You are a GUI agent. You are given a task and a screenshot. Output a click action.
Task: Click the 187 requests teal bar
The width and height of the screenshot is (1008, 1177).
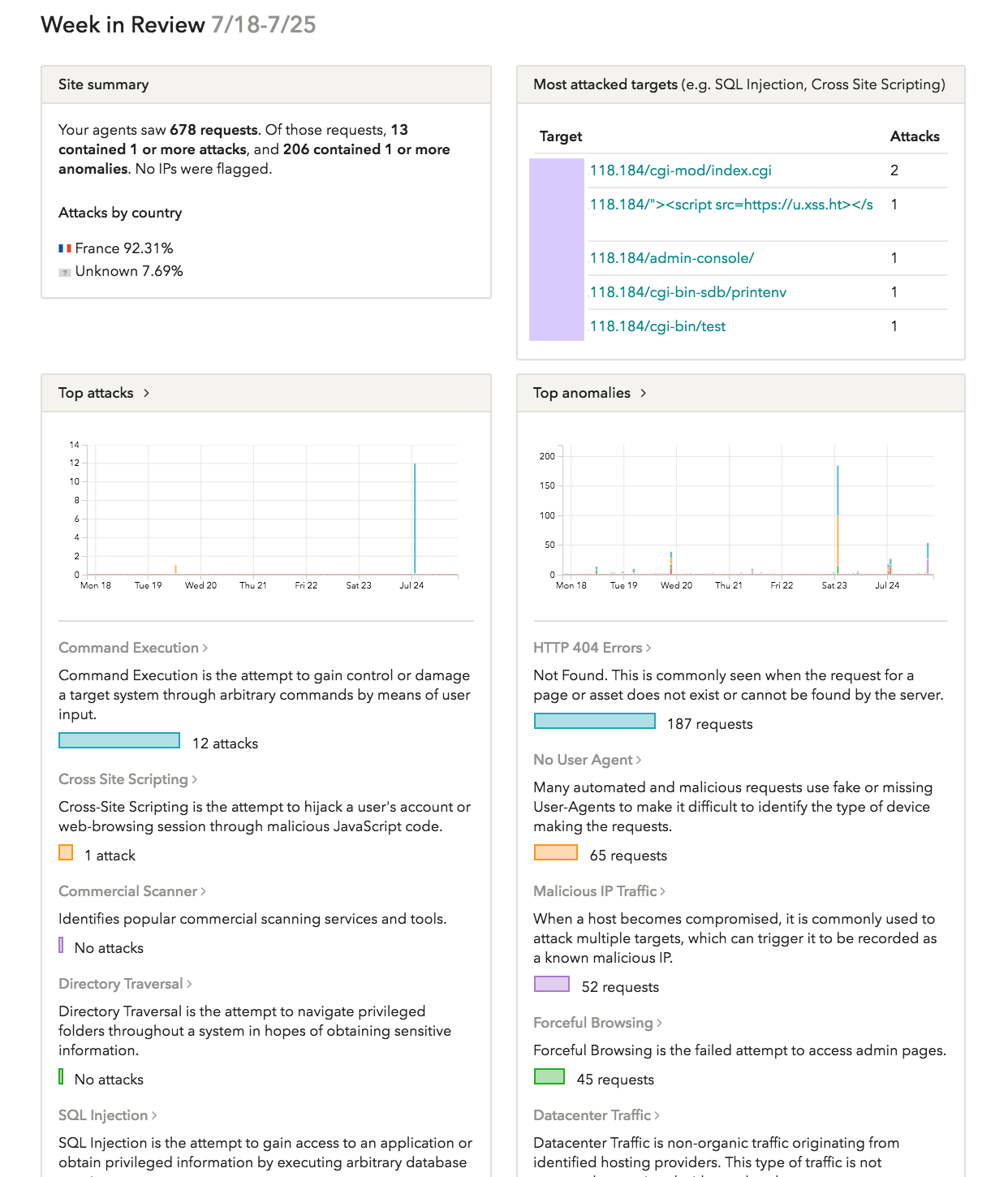point(594,721)
